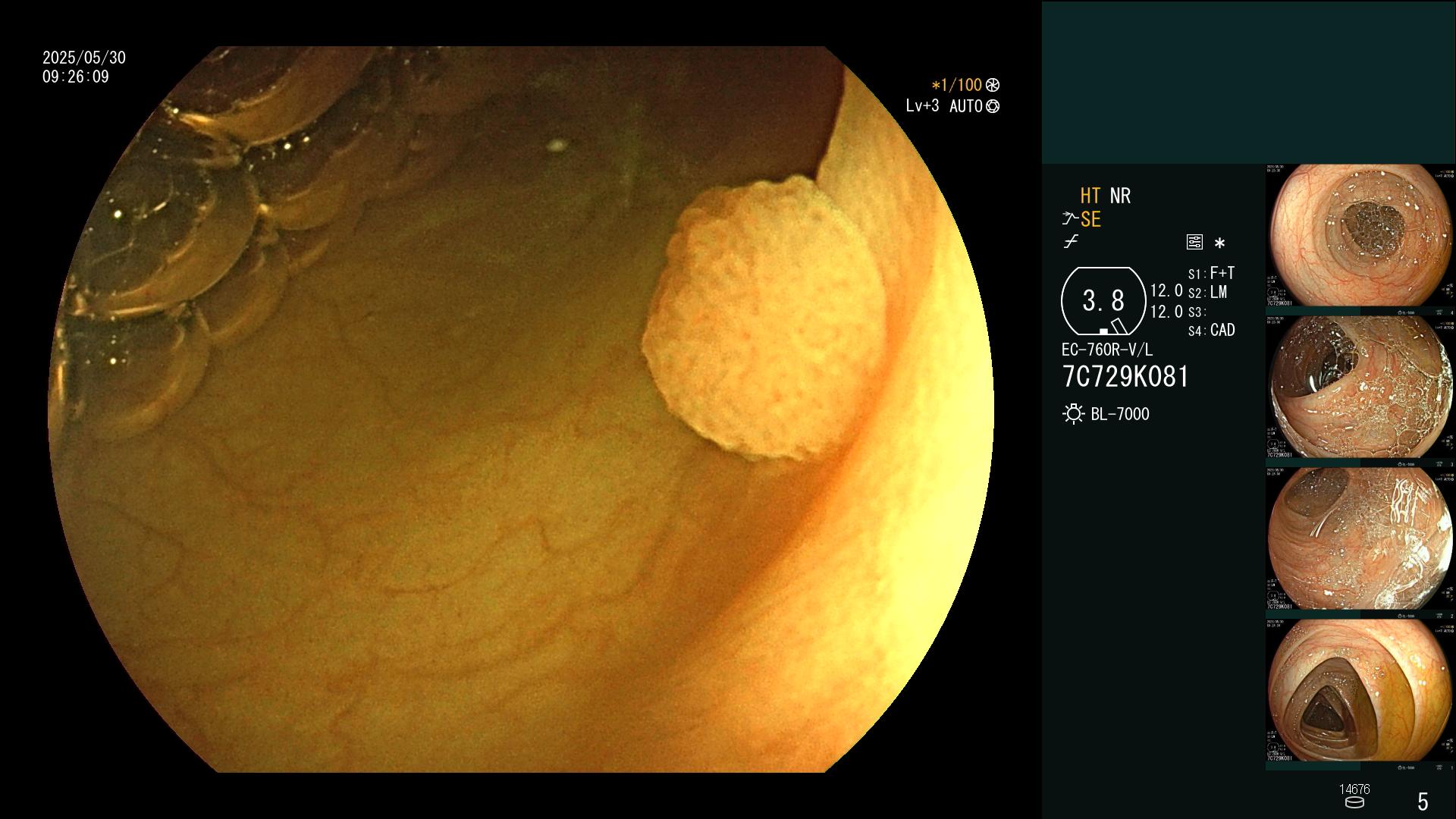Click the lower 12.0 value beside scope indicator
This screenshot has height=819, width=1456.
click(1166, 311)
